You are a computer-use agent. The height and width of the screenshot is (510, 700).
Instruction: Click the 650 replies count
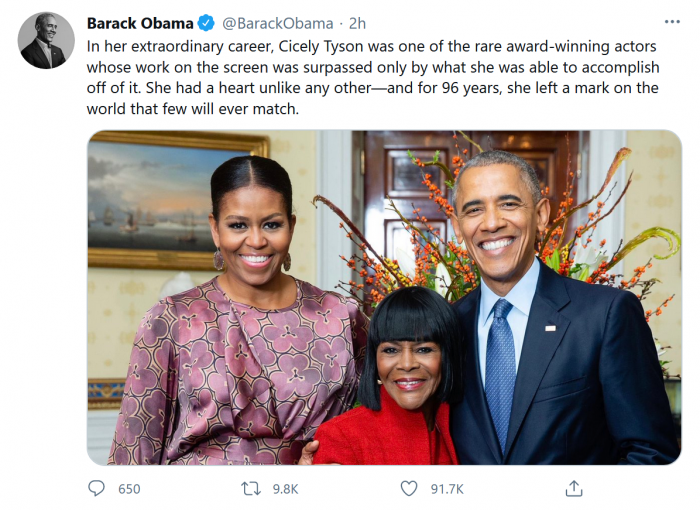coord(129,489)
